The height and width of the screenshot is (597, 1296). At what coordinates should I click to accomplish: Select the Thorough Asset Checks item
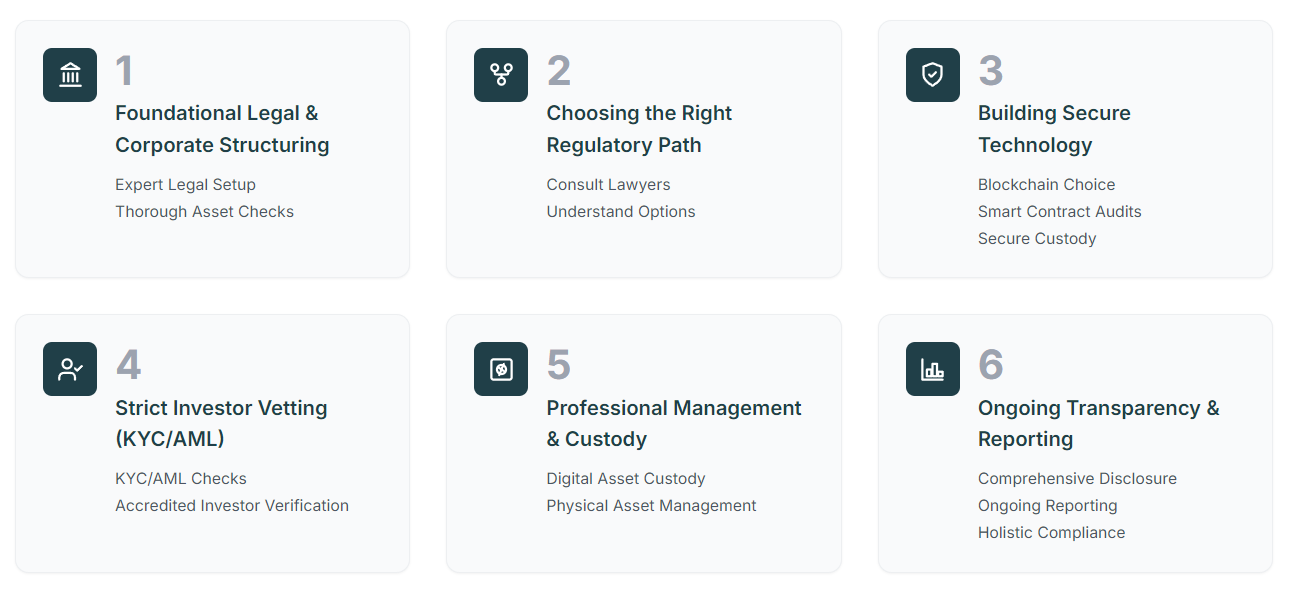(204, 212)
